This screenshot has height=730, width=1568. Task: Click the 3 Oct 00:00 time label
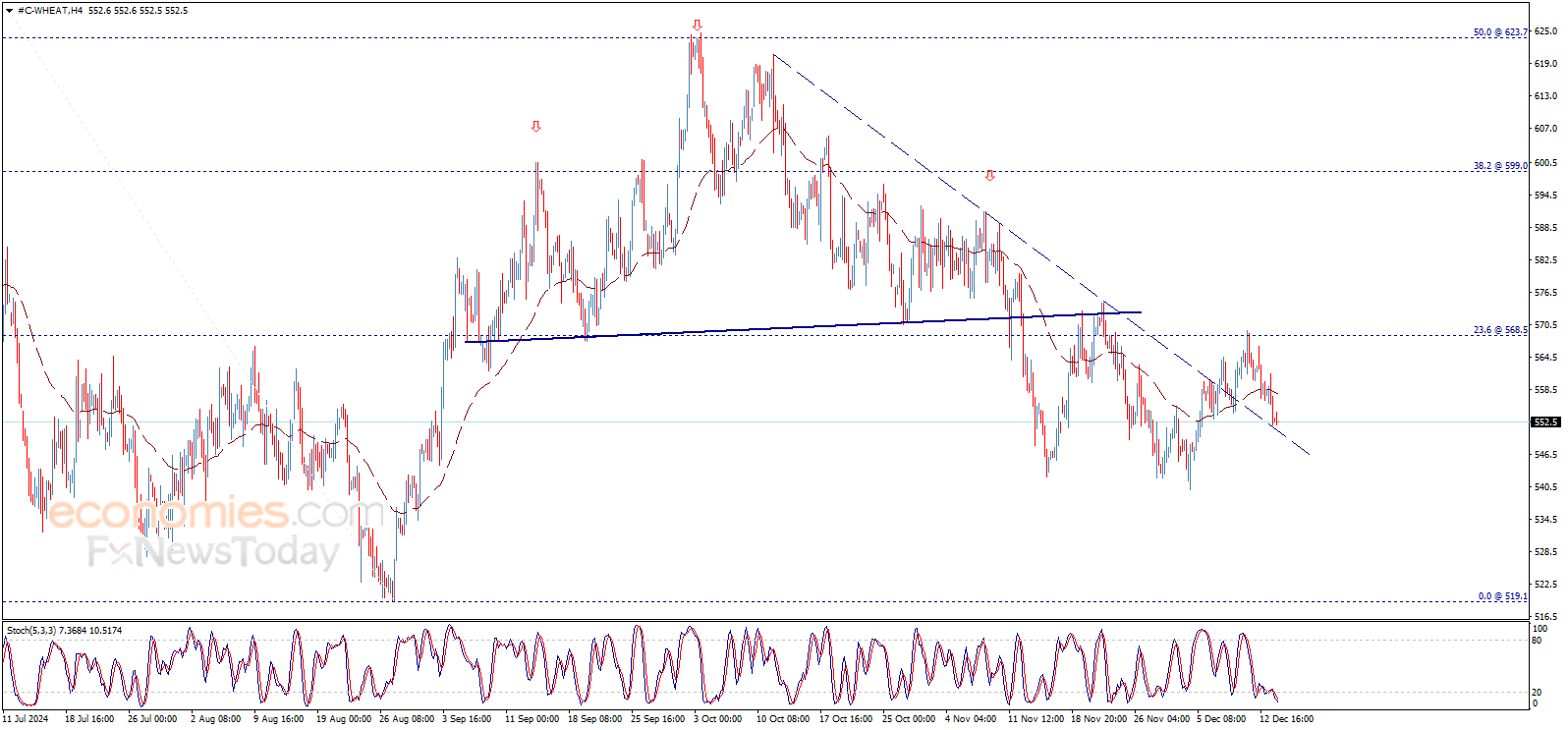(x=718, y=719)
